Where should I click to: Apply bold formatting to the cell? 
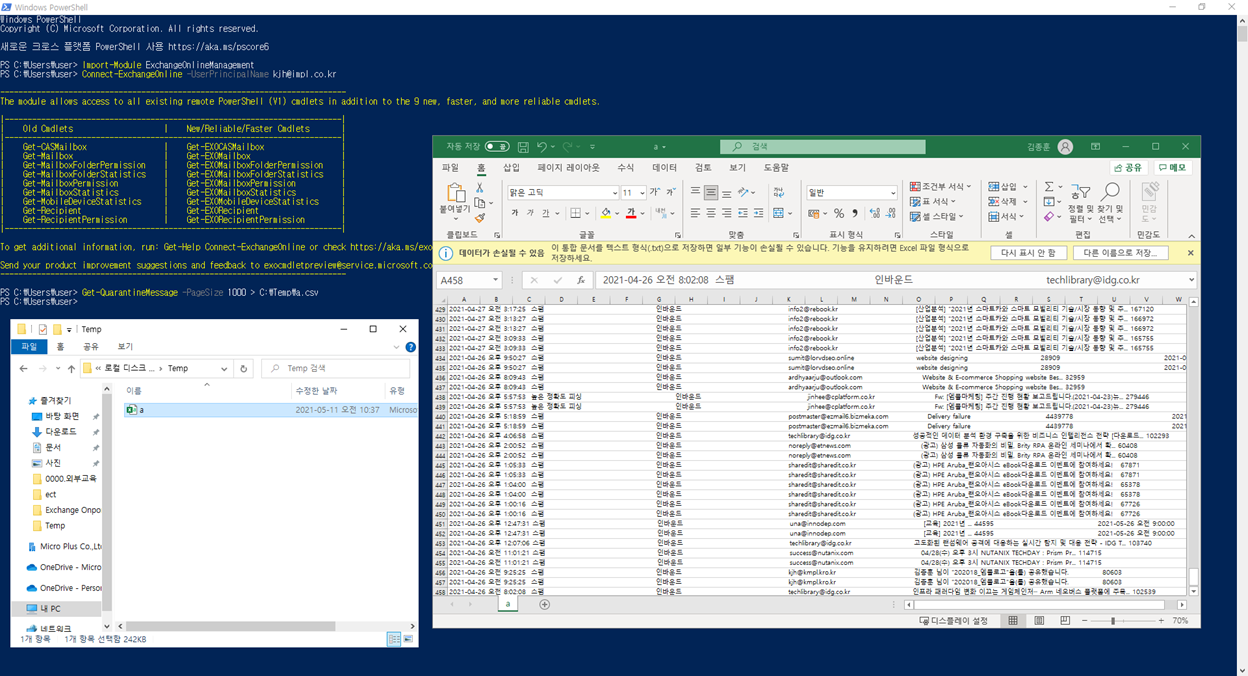pos(514,213)
